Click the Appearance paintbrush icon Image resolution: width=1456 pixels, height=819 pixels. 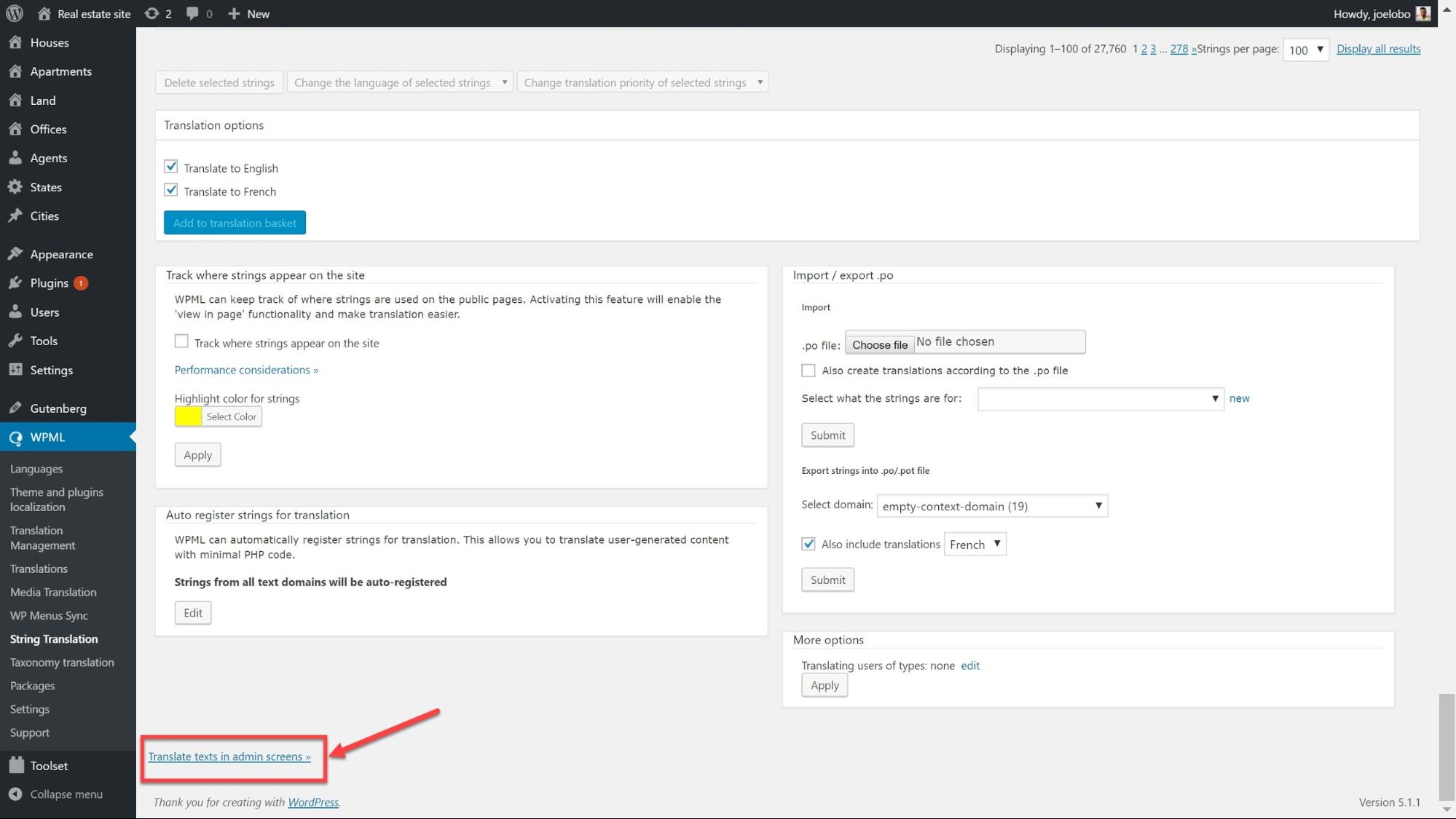[15, 254]
